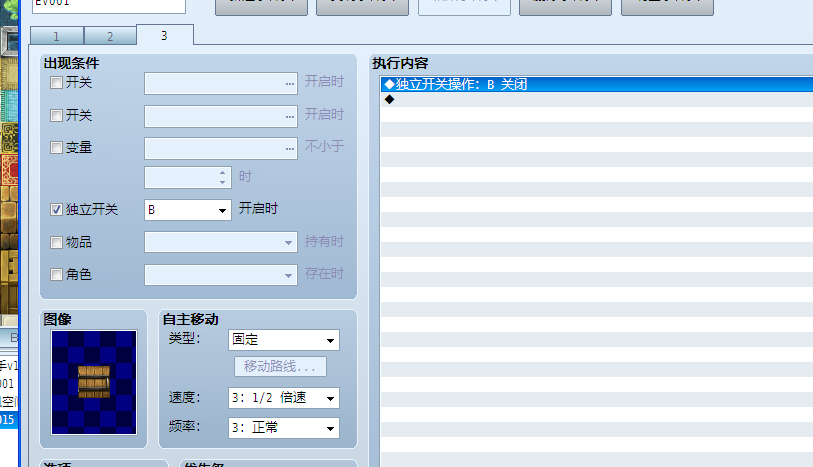Image resolution: width=813 pixels, height=467 pixels.
Task: Select the empty command line below
Action: [x=596, y=99]
